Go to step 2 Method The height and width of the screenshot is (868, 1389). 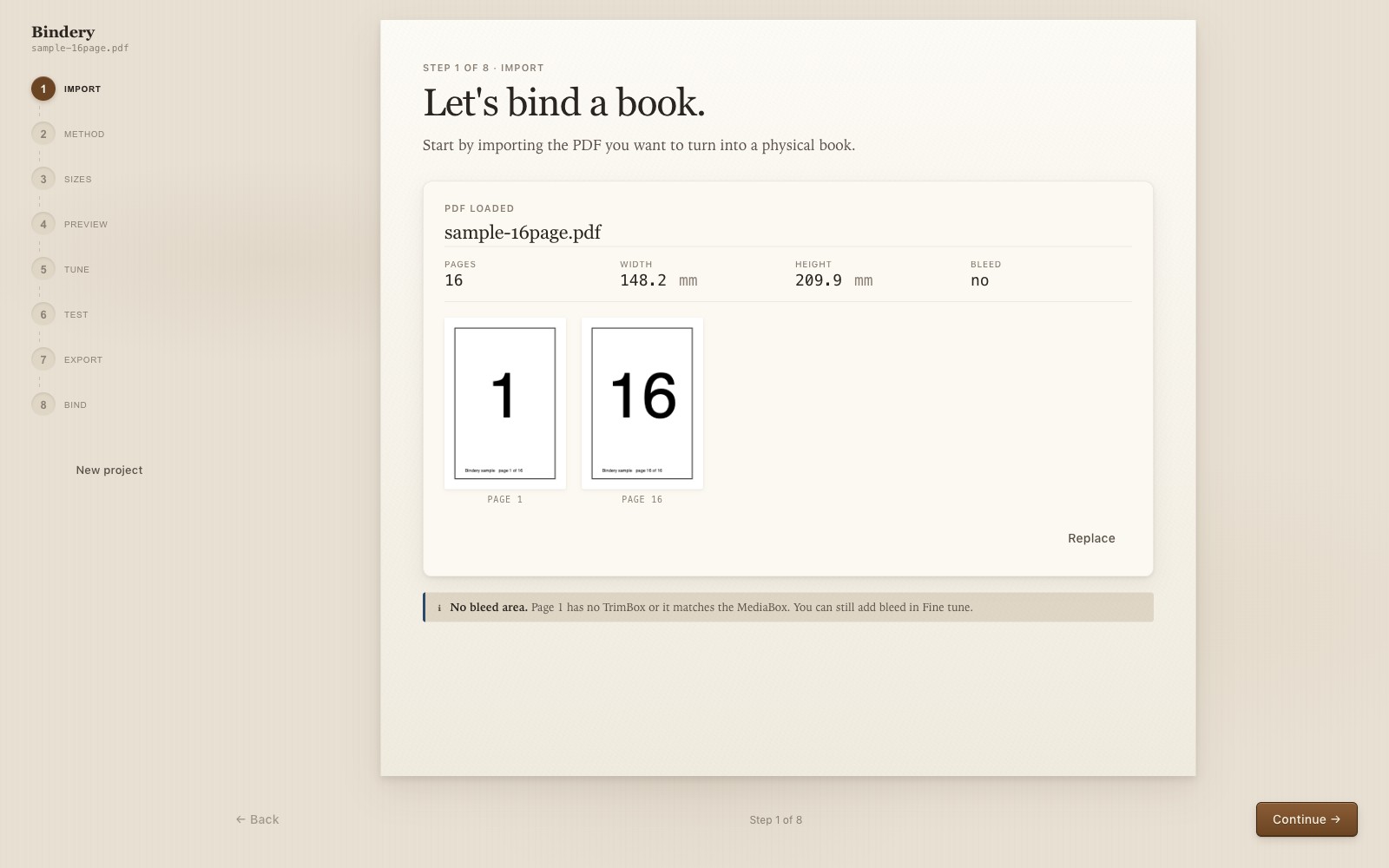(69, 134)
